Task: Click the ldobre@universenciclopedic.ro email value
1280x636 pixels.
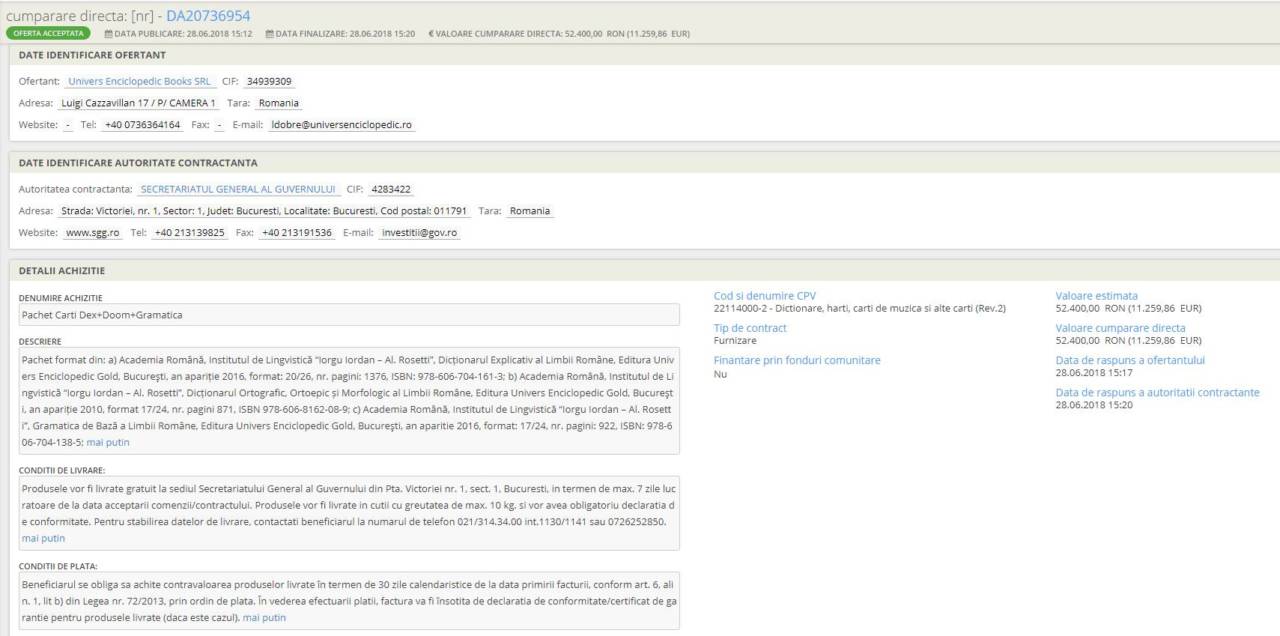Action: 340,125
